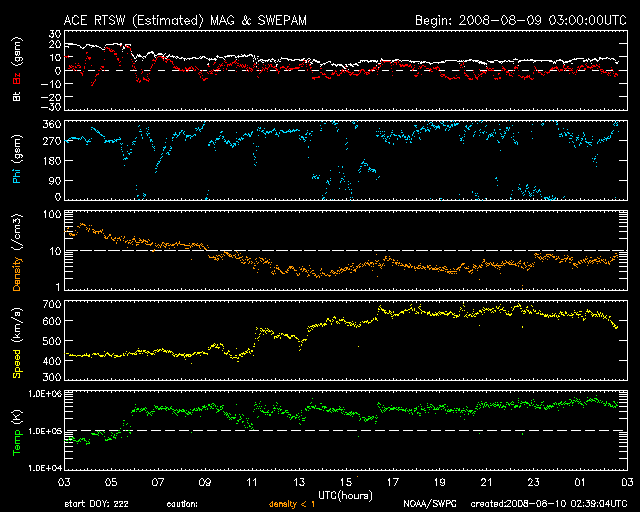Click the orange 'density < 1' warning

[x=292, y=504]
